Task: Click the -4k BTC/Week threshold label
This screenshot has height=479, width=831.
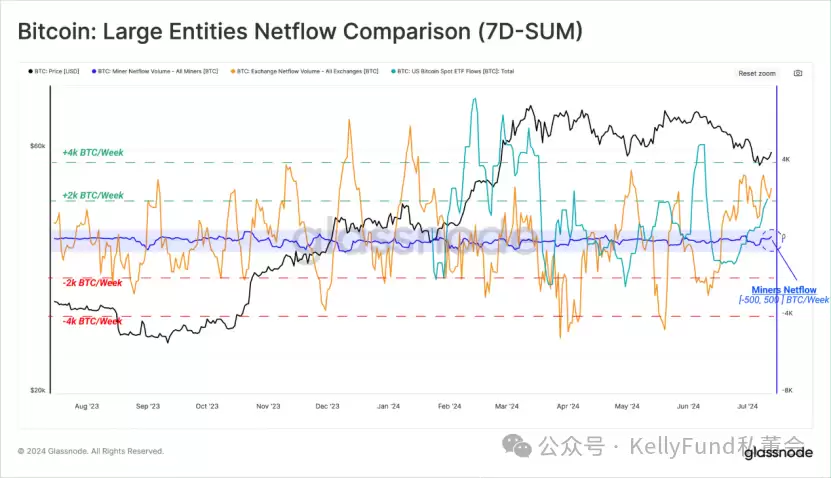Action: (92, 321)
